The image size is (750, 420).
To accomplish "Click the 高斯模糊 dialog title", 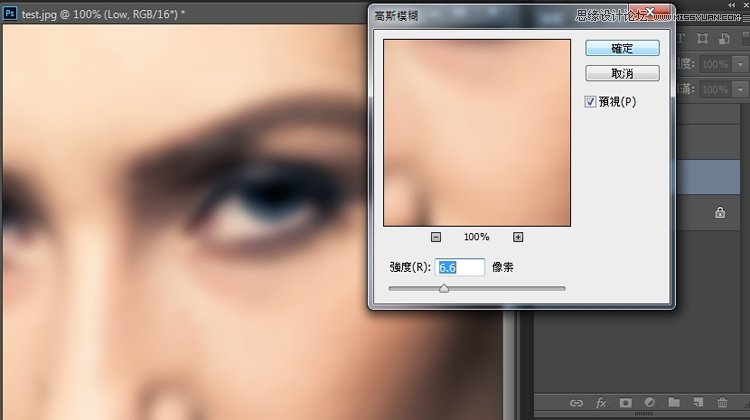I will tap(397, 16).
